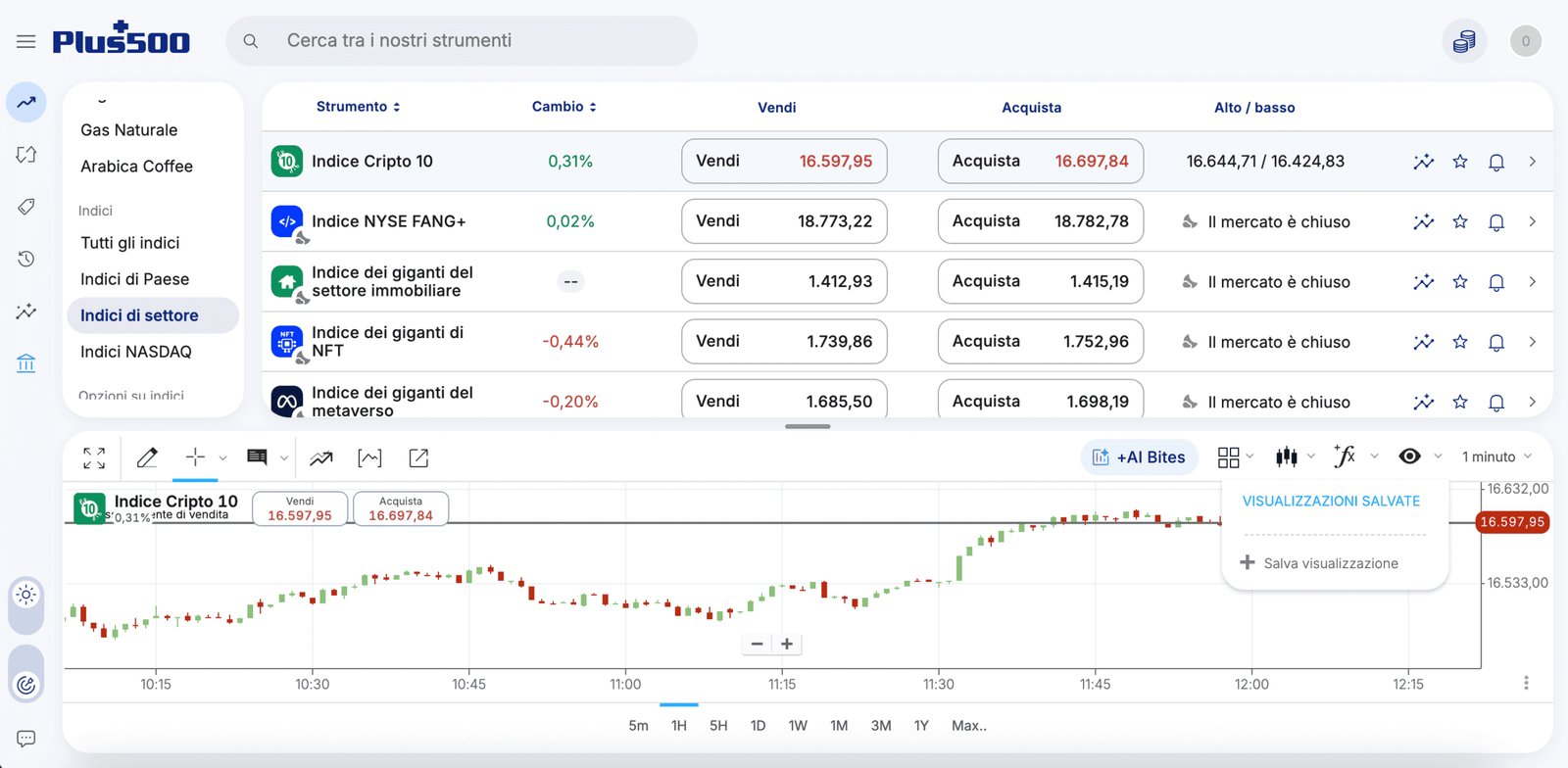Open the orders tag icon in sidebar
1568x768 pixels.
point(26,207)
